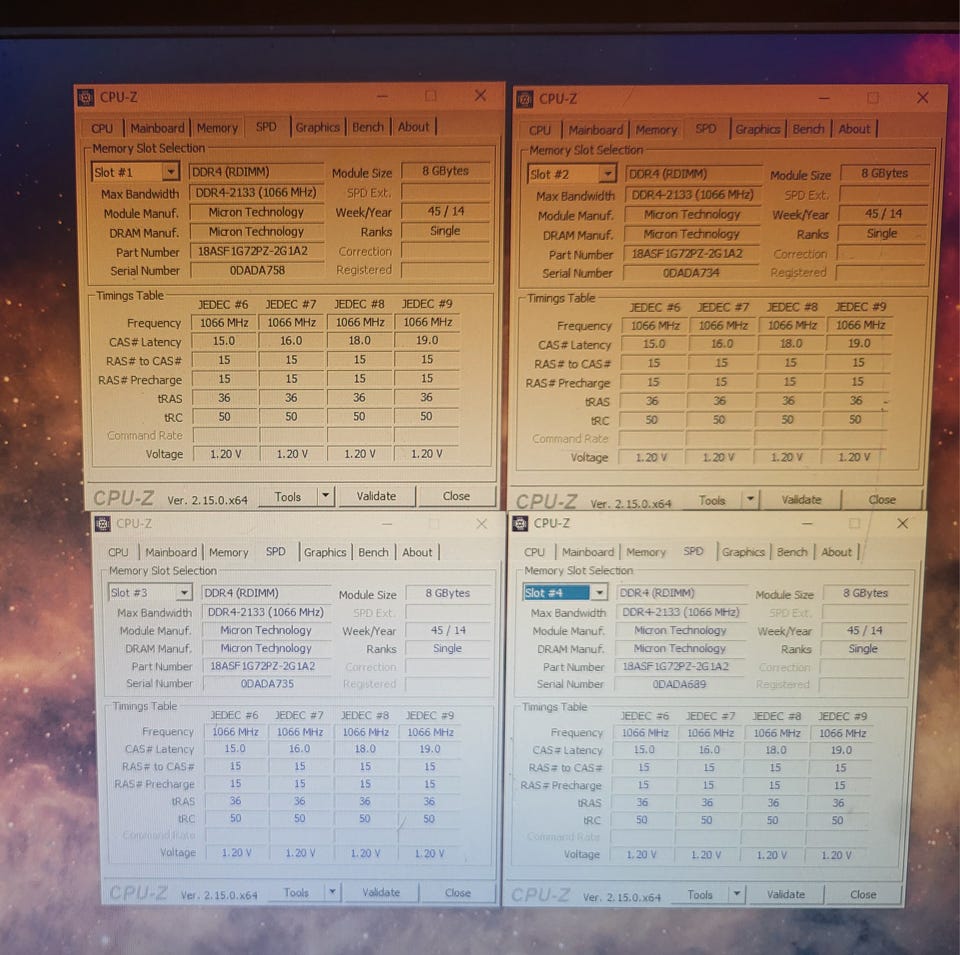Viewport: 960px width, 955px height.
Task: Click Validate button in Slot #4 window
Action: 786,894
